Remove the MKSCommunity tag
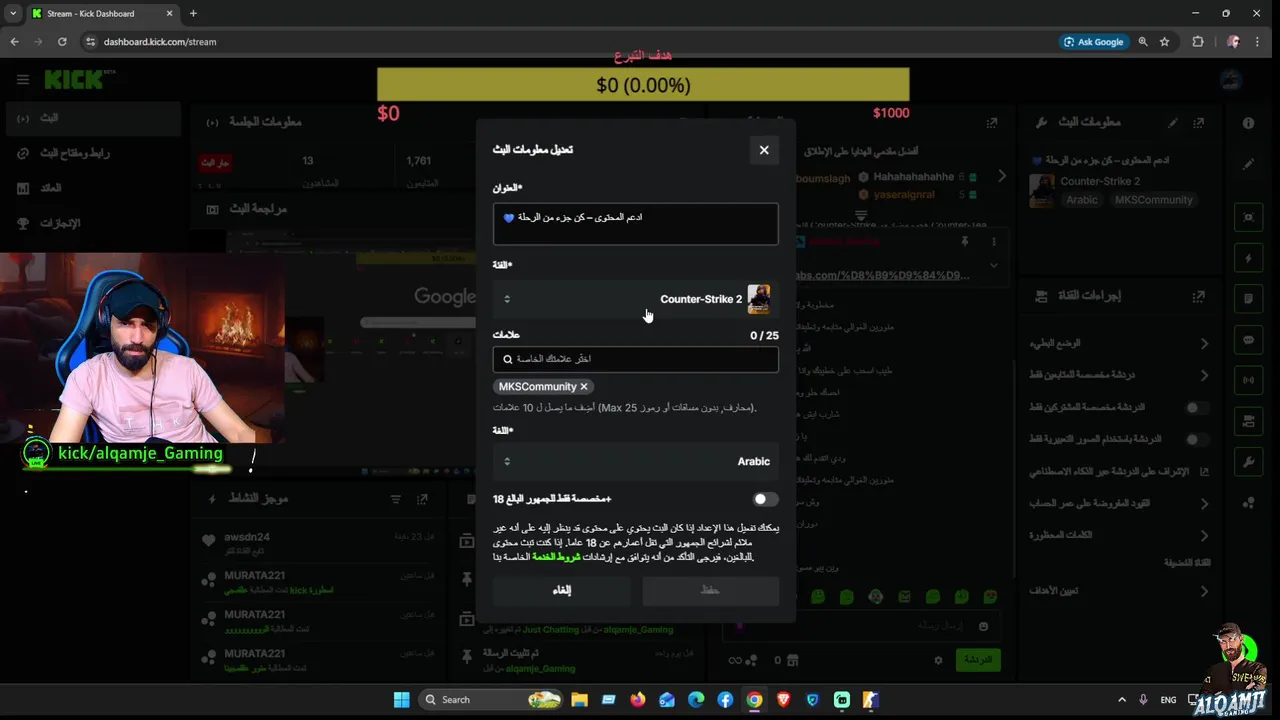 [x=584, y=387]
